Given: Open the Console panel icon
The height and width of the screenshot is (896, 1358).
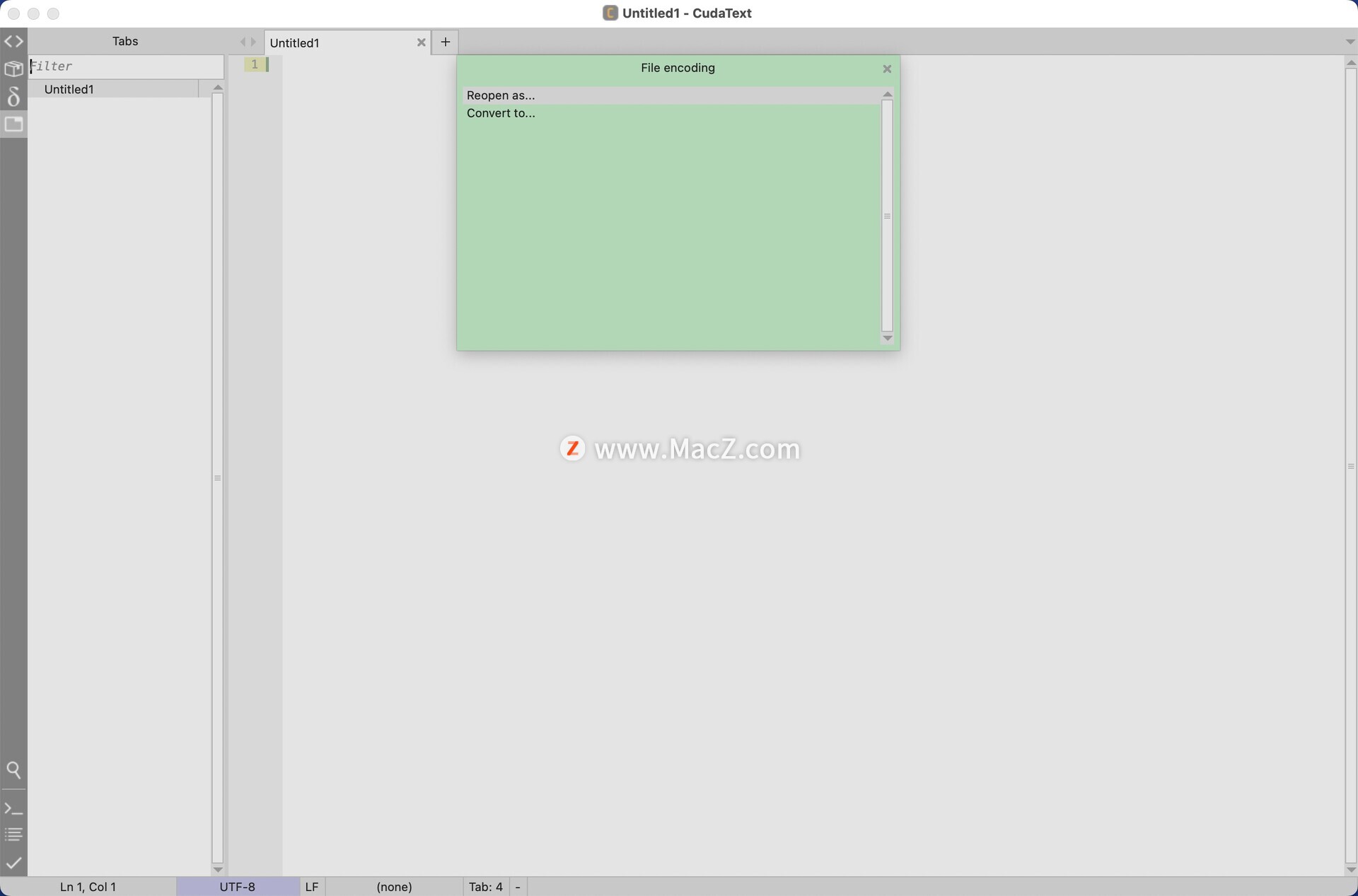Looking at the screenshot, I should tap(13, 808).
